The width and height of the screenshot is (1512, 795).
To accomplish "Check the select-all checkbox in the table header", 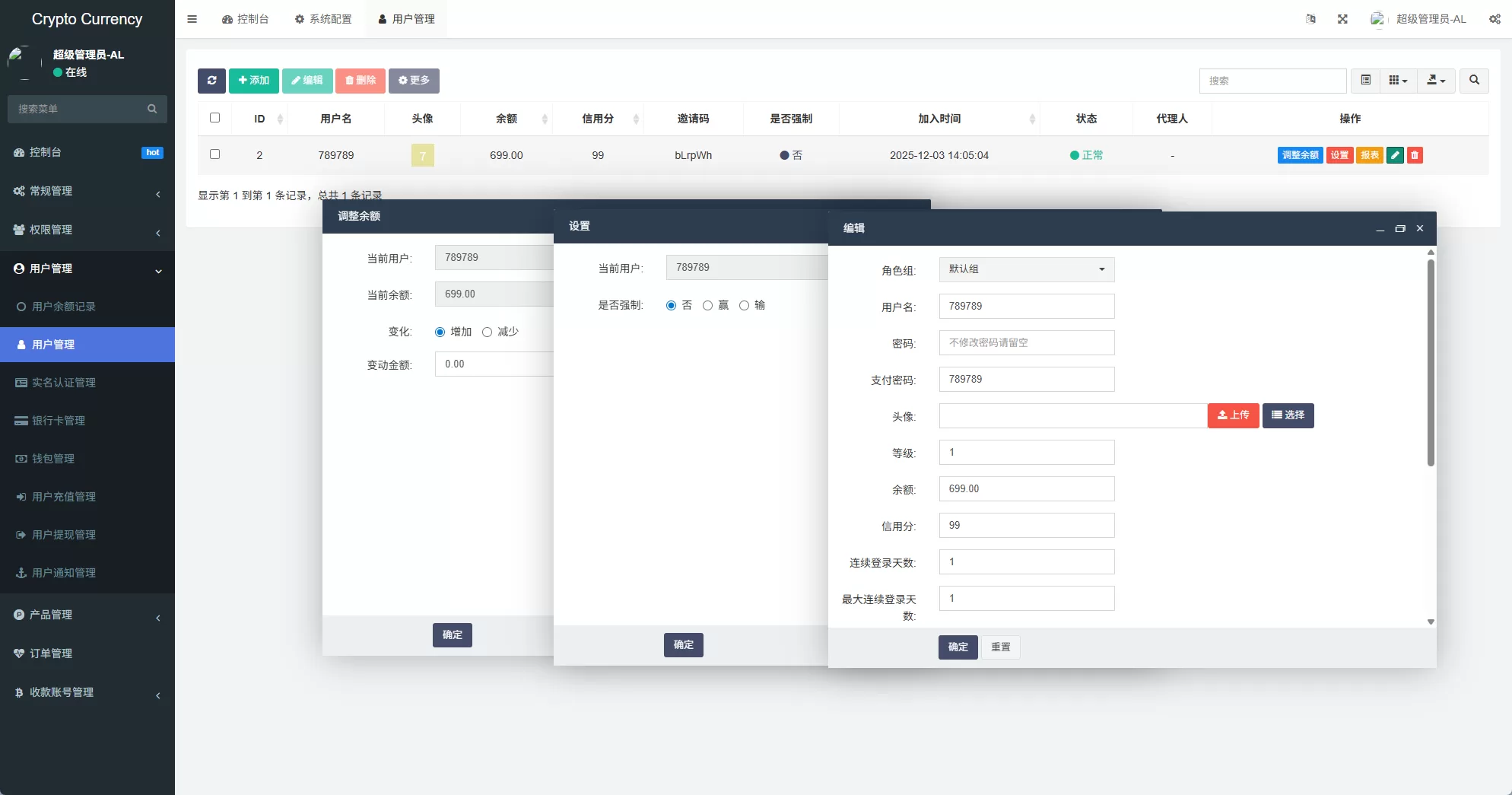I will (x=215, y=118).
